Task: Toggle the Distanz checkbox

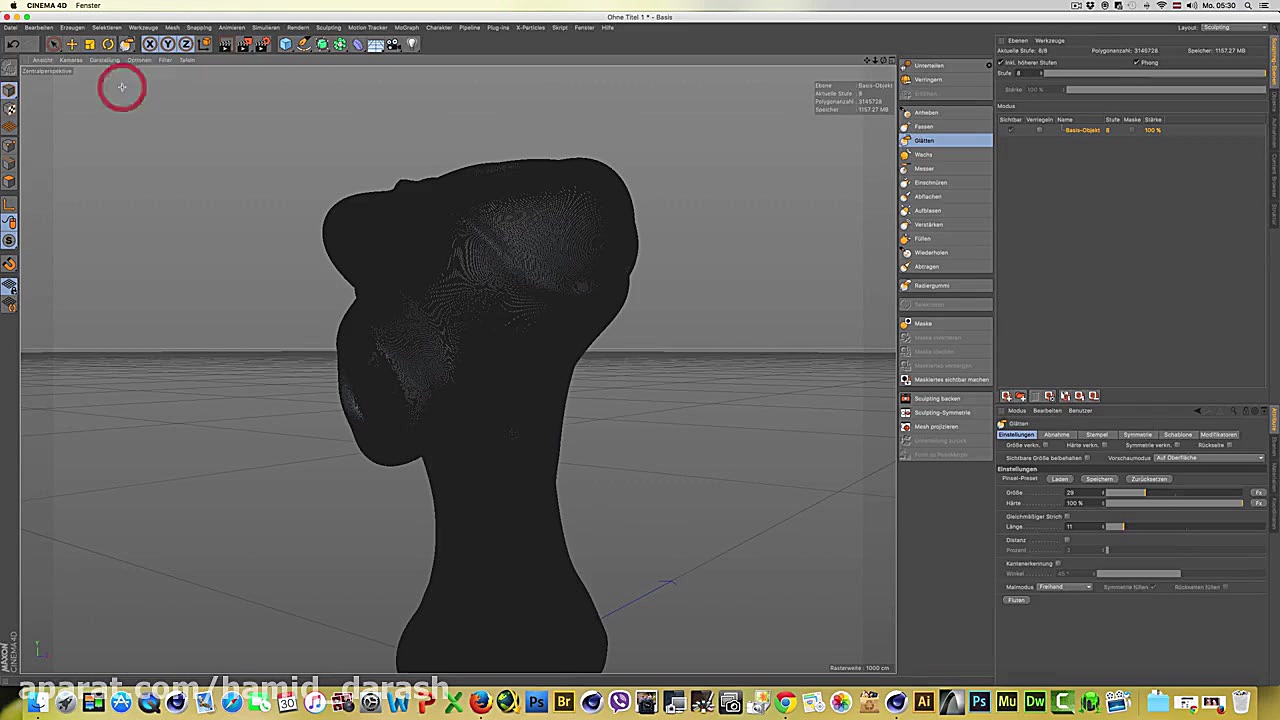Action: (x=1066, y=539)
